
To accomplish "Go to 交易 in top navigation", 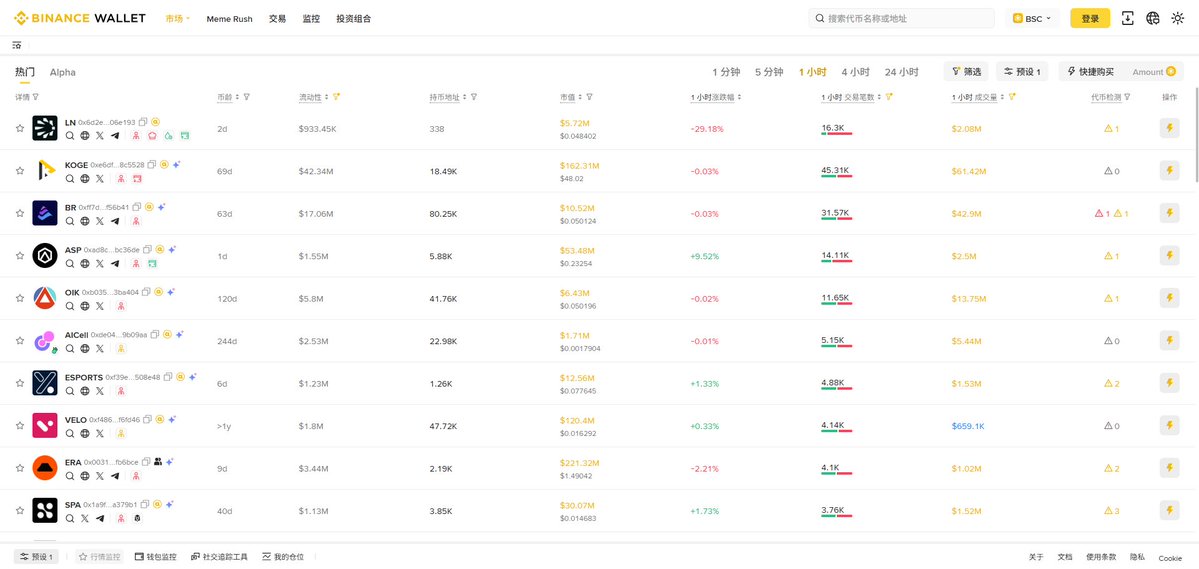I will (278, 18).
